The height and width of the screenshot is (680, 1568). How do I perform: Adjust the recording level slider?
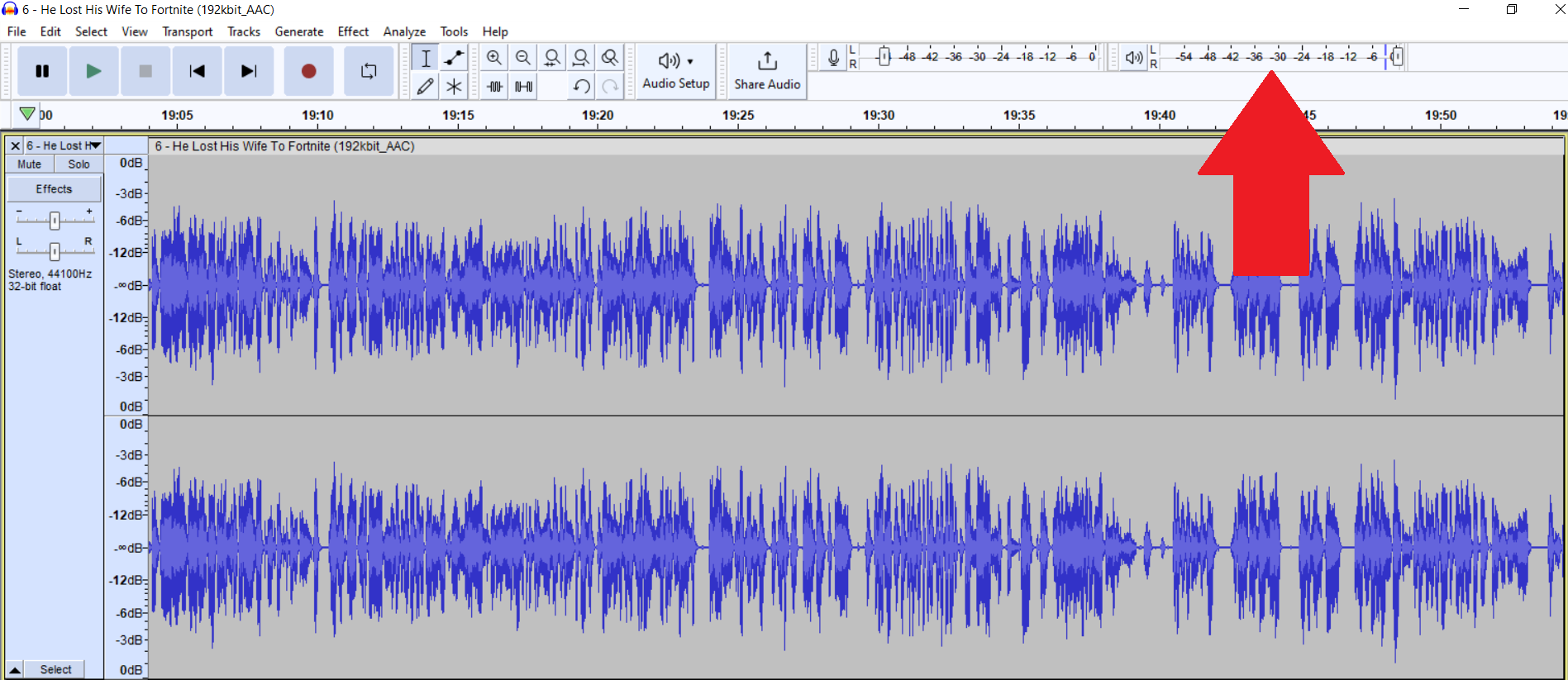[x=884, y=57]
